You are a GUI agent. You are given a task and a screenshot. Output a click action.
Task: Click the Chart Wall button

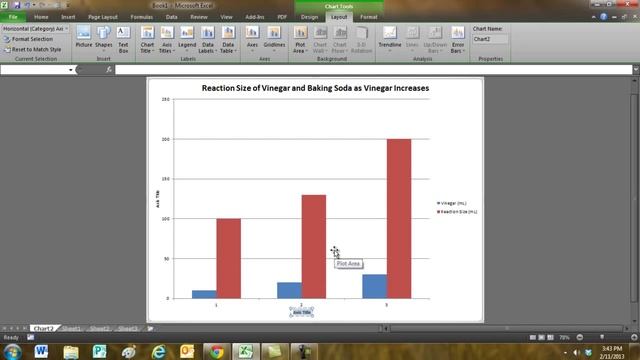click(x=320, y=40)
